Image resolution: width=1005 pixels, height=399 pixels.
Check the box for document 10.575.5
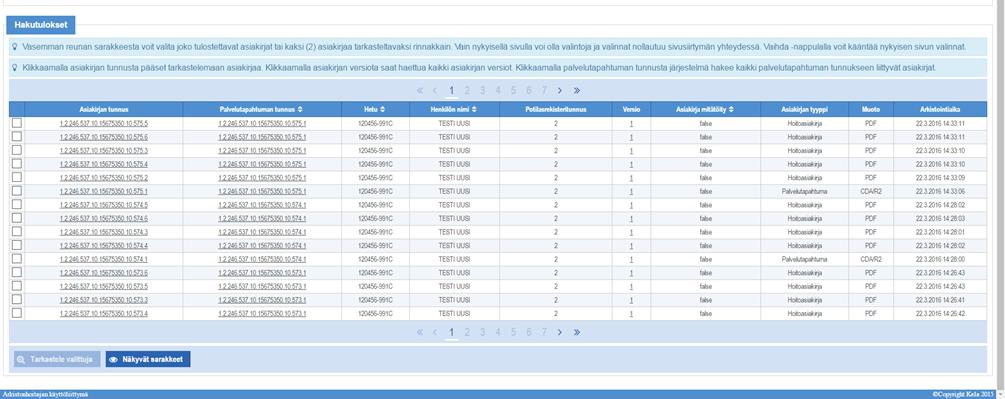pyautogui.click(x=17, y=123)
